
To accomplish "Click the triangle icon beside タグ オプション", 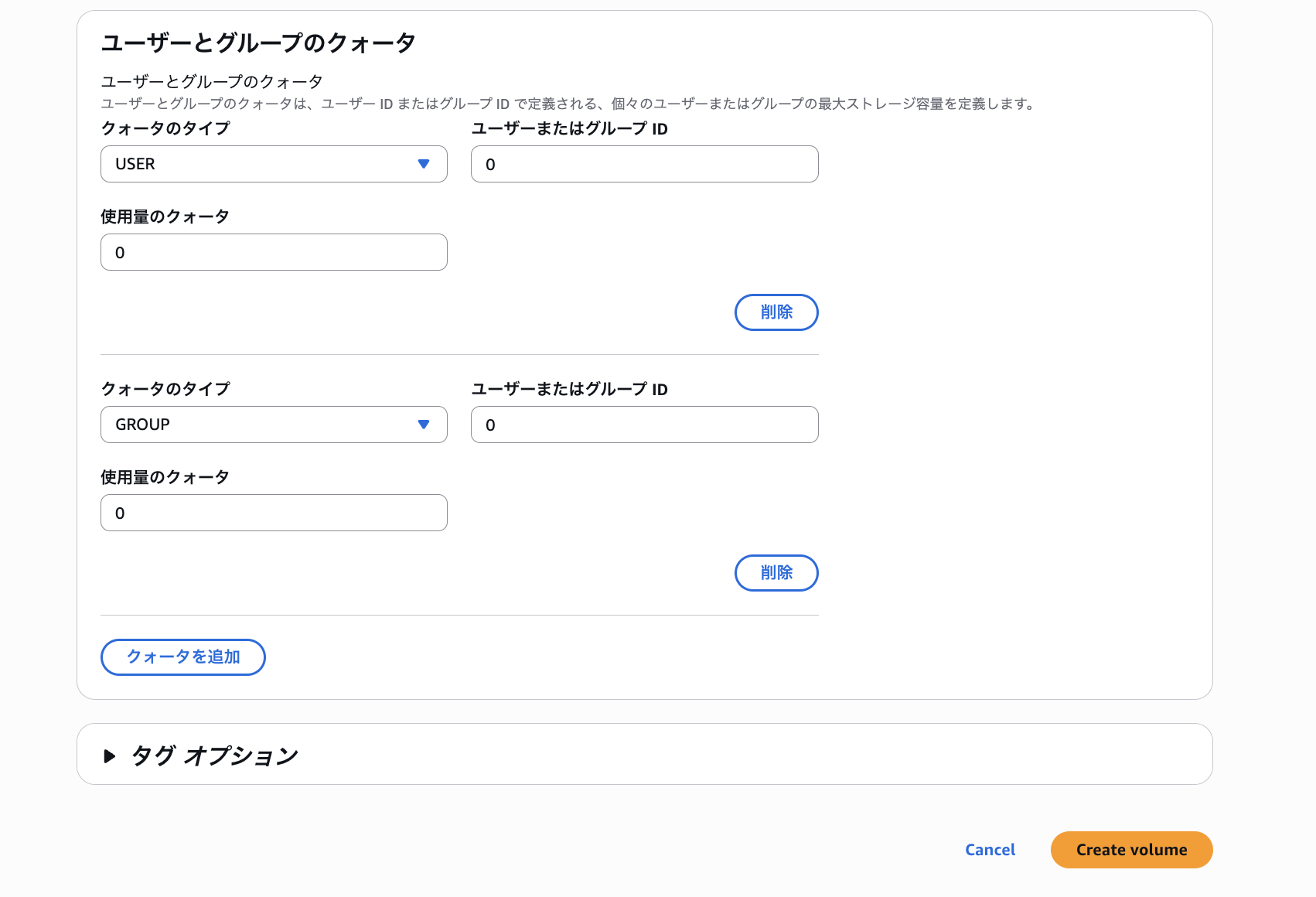I will pyautogui.click(x=109, y=755).
